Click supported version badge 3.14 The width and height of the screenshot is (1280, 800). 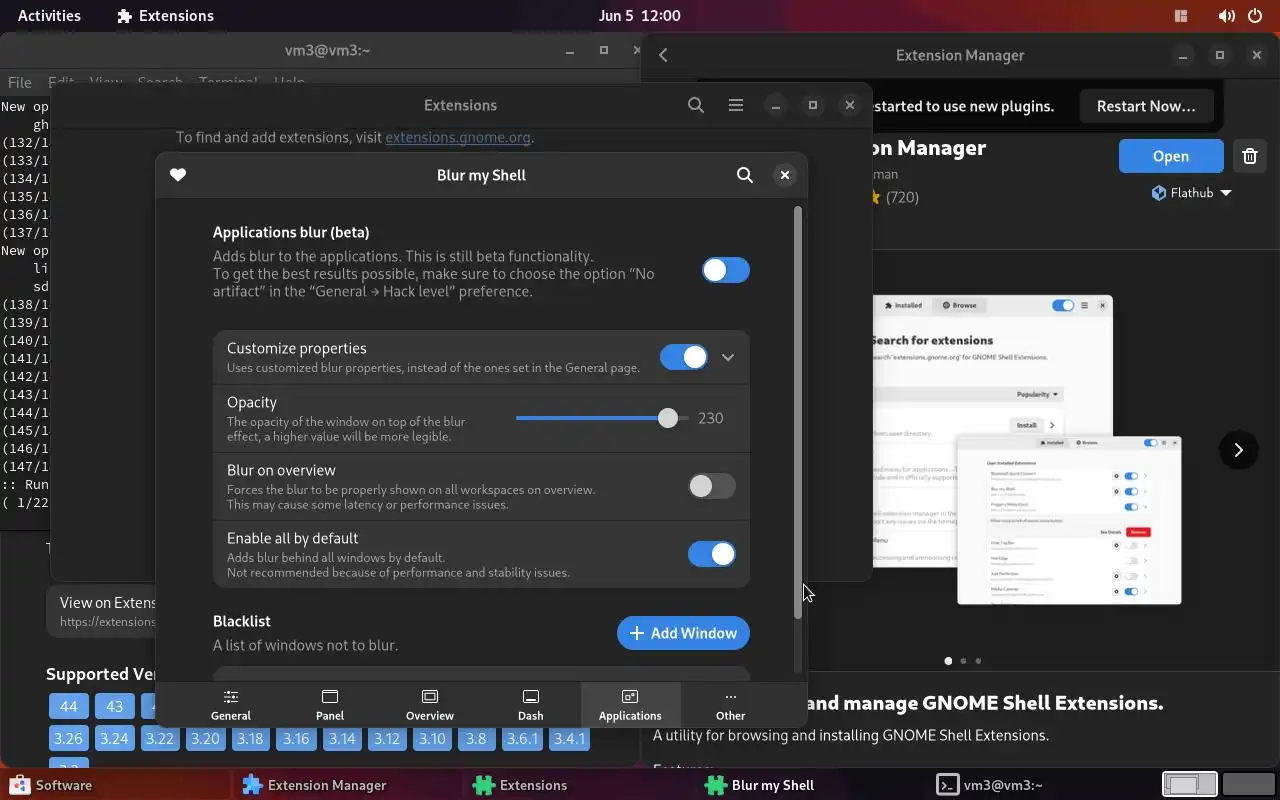tap(342, 739)
